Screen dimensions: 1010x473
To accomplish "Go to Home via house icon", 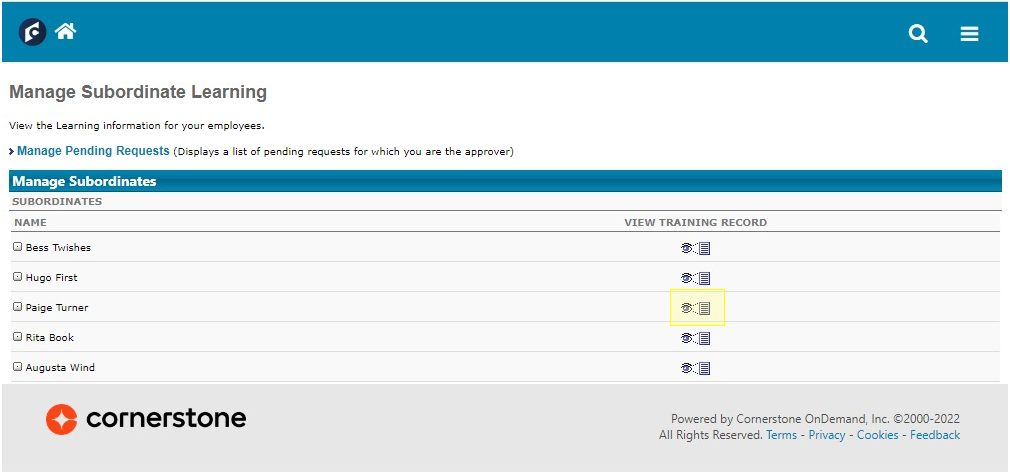I will click(x=66, y=31).
